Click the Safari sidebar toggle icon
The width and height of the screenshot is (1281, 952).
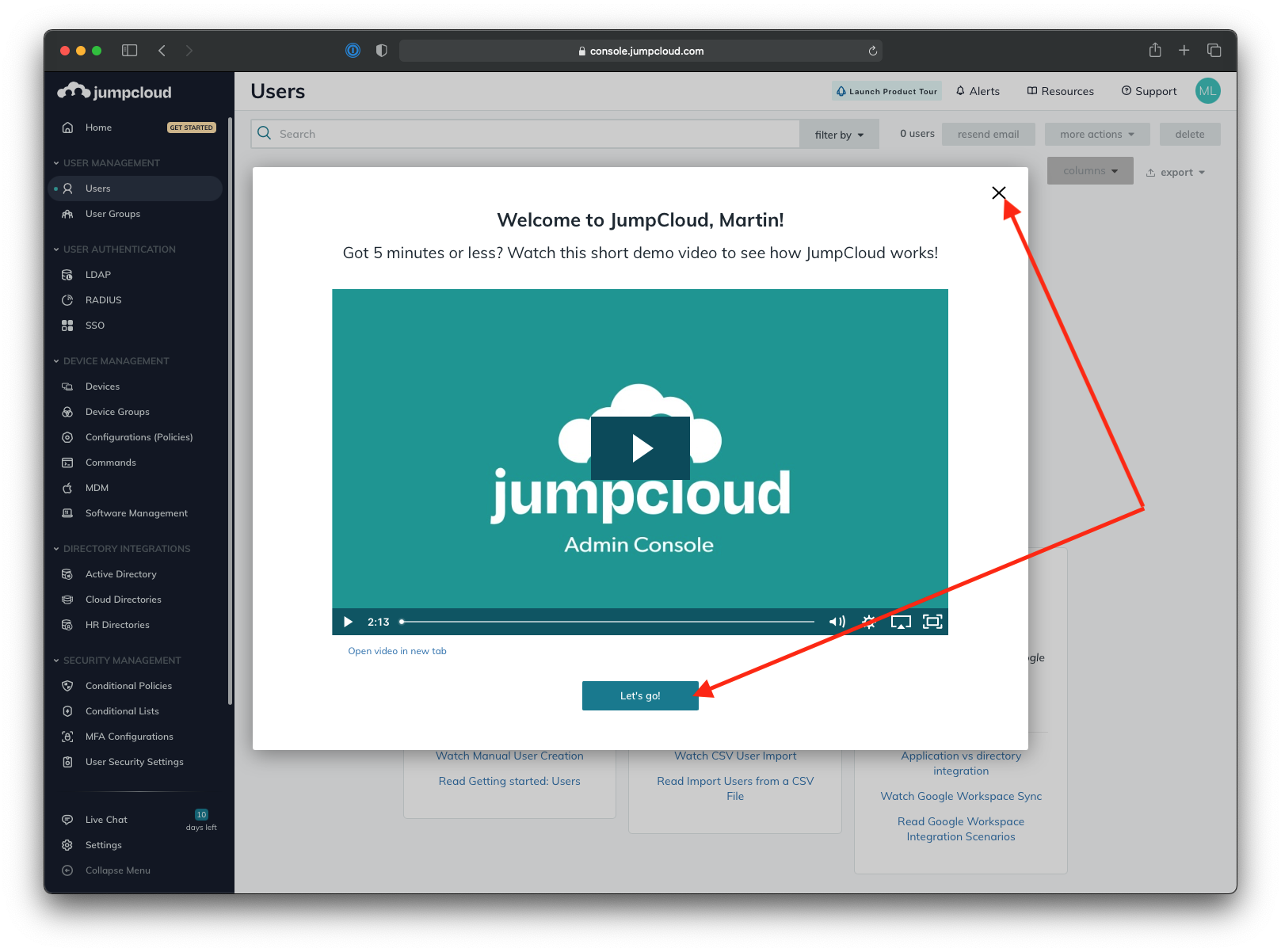coord(129,51)
